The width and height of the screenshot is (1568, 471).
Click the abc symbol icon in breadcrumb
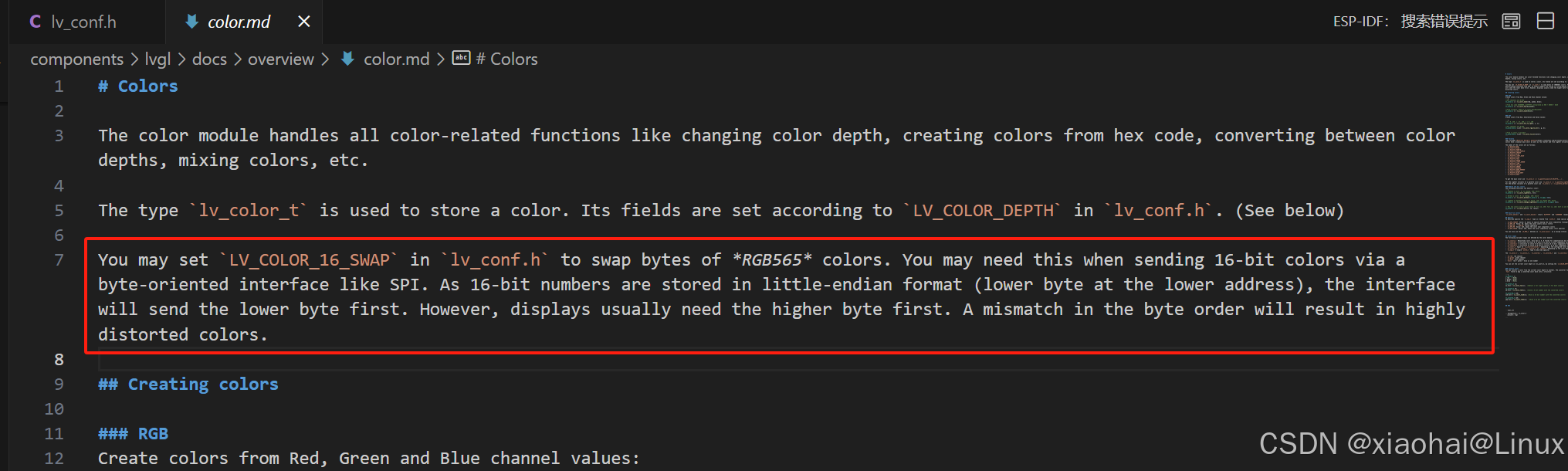[x=461, y=58]
